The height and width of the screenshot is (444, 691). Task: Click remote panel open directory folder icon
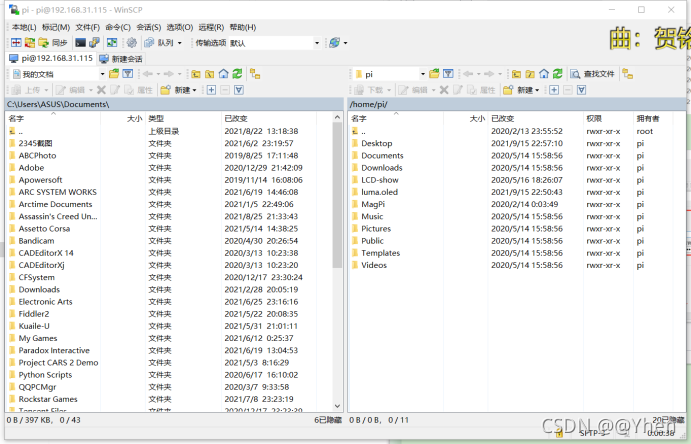(435, 74)
